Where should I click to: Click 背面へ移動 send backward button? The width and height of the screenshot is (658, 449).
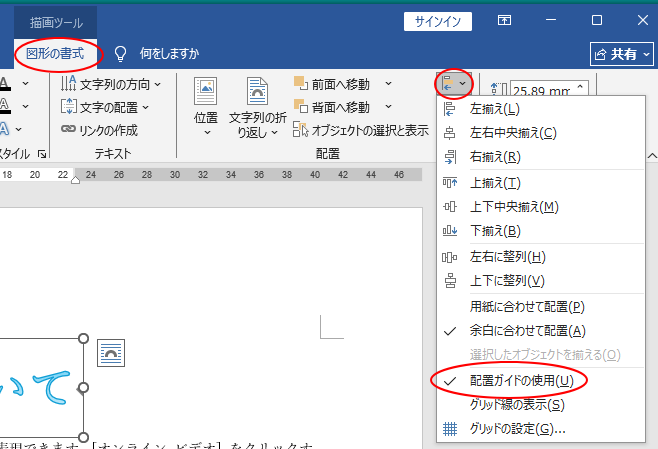point(332,107)
